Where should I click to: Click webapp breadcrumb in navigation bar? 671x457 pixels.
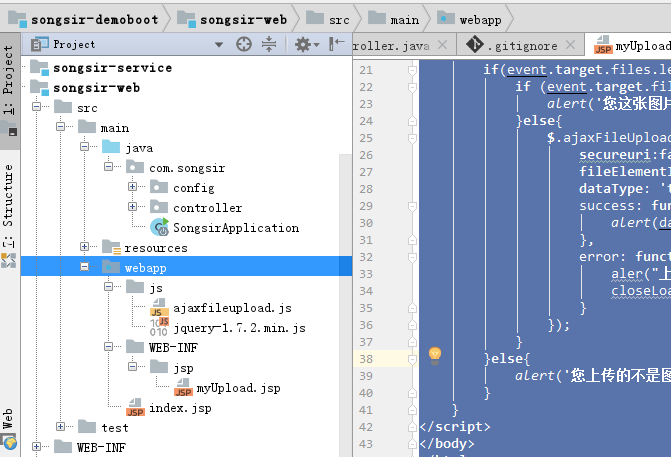point(469,19)
